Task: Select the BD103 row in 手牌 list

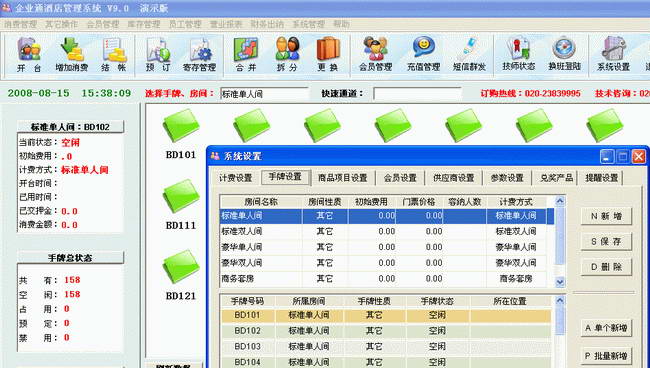Action: [386, 346]
